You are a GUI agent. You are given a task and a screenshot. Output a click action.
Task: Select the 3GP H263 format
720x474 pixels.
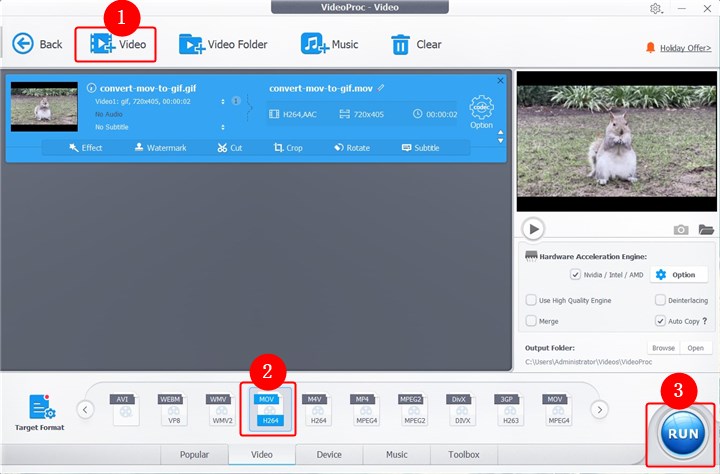pos(509,409)
